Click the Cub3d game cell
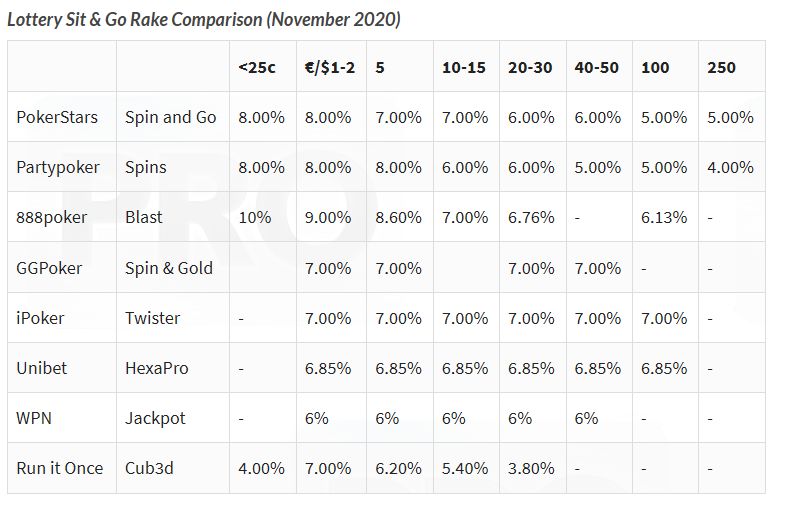 [x=150, y=468]
